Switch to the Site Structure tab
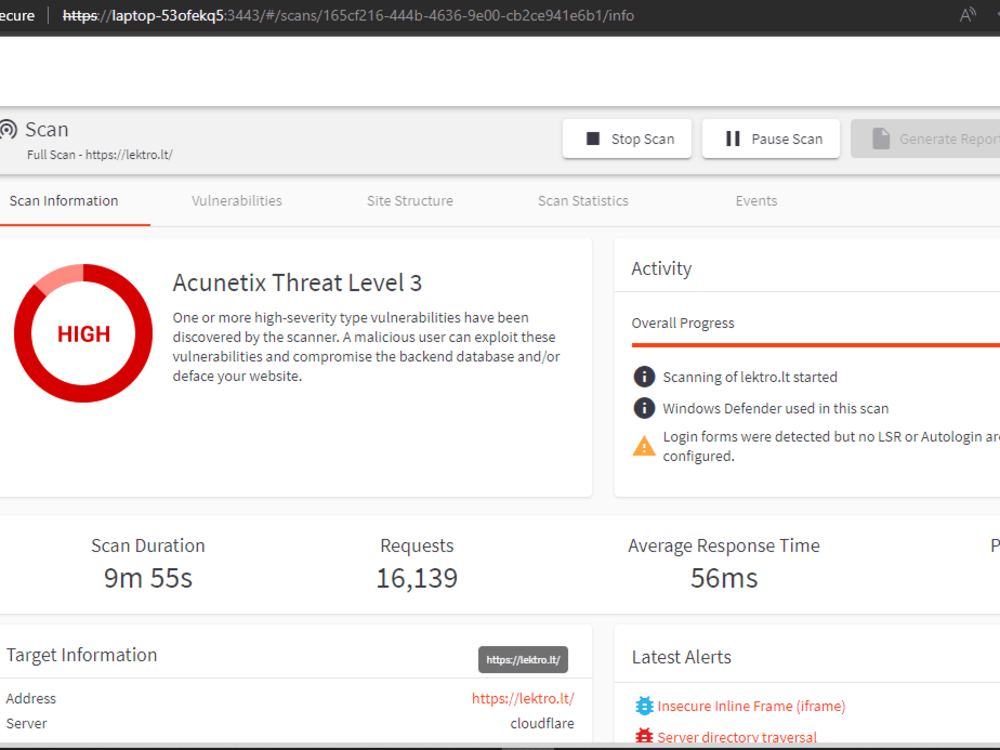This screenshot has width=1000, height=750. (x=410, y=201)
